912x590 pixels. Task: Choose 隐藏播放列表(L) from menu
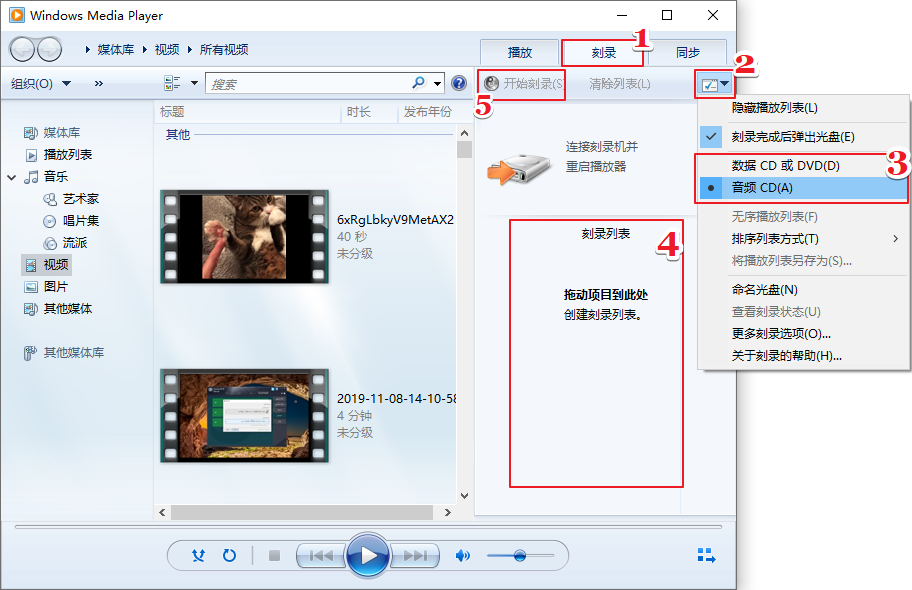(x=803, y=108)
